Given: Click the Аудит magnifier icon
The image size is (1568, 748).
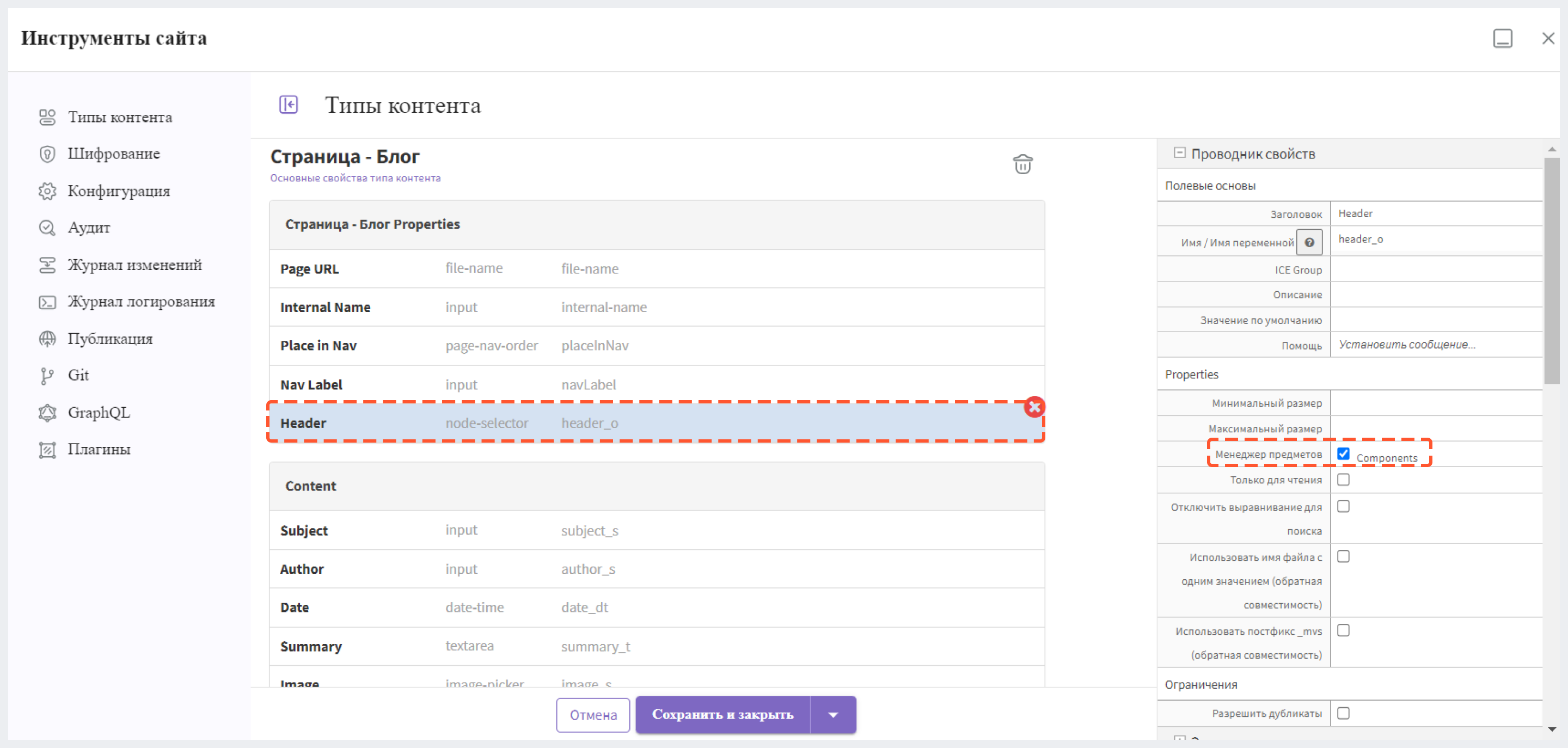Looking at the screenshot, I should point(47,228).
